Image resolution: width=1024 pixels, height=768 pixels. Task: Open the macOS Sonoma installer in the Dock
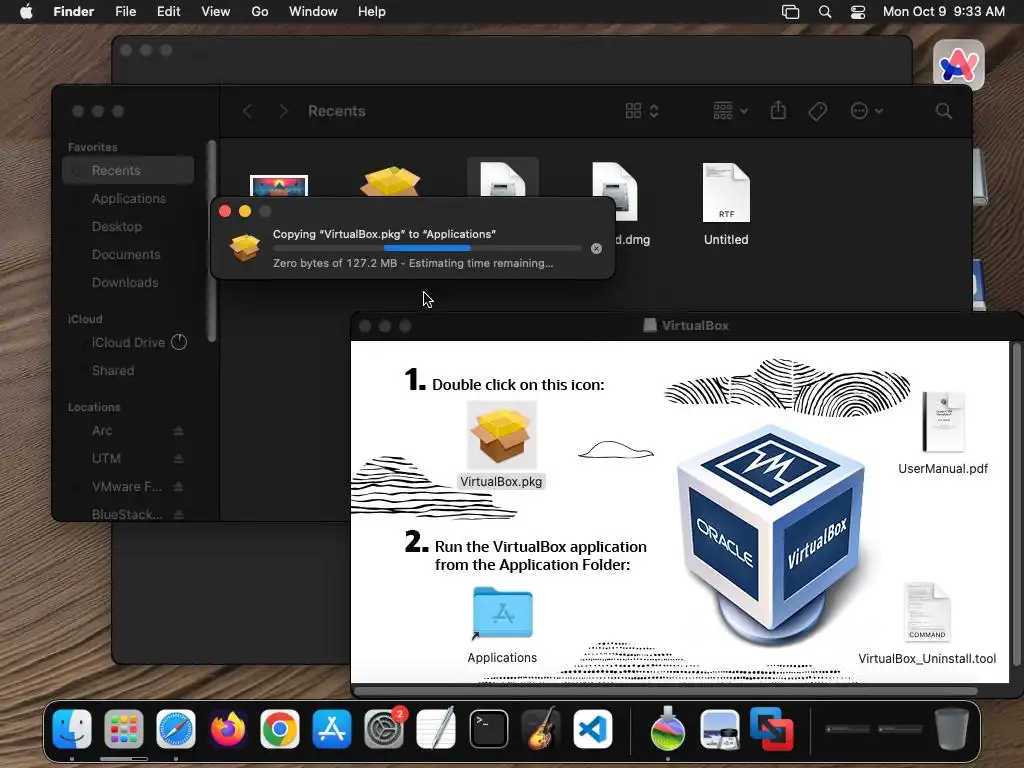tap(667, 728)
